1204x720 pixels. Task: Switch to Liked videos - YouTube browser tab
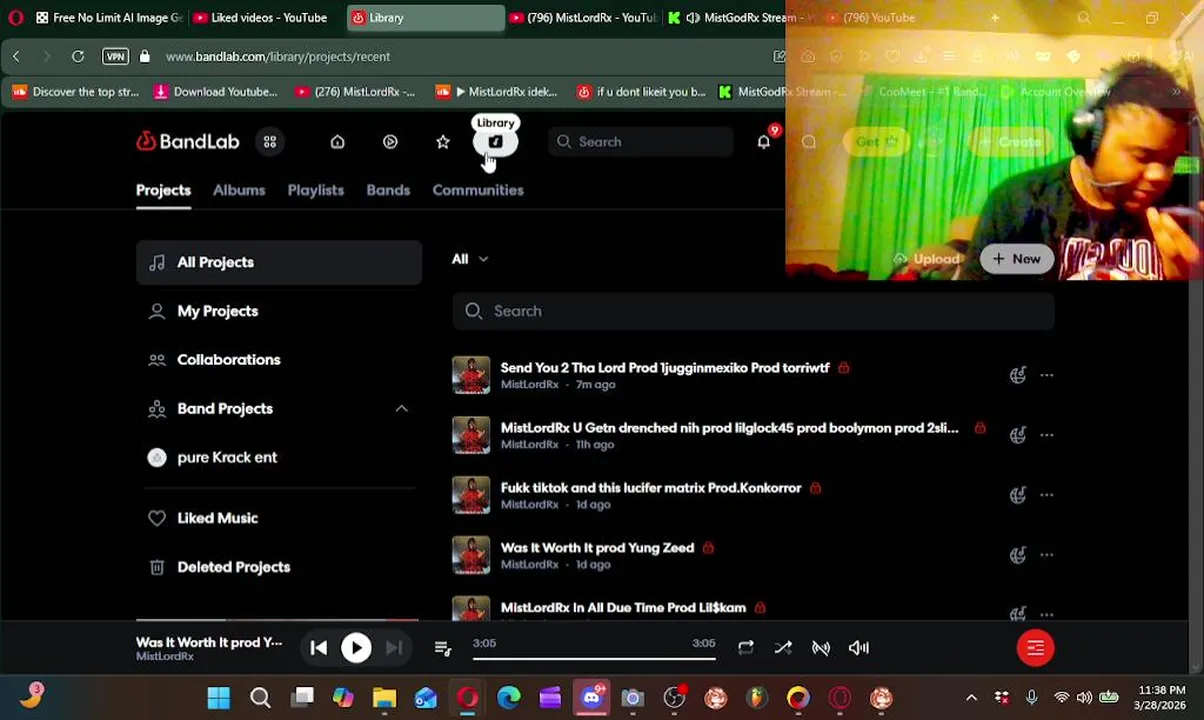[259, 18]
